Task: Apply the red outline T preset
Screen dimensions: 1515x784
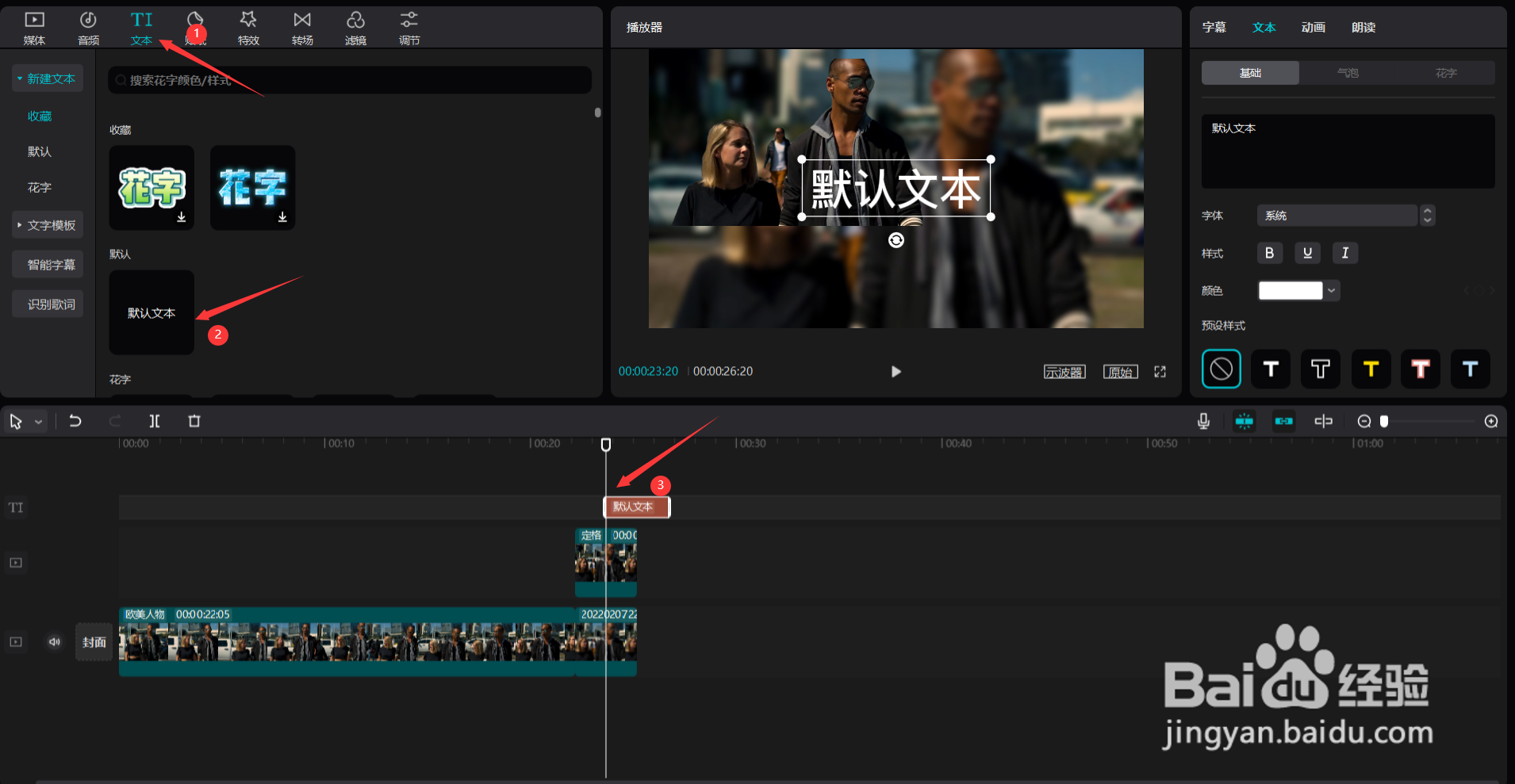Action: tap(1421, 369)
